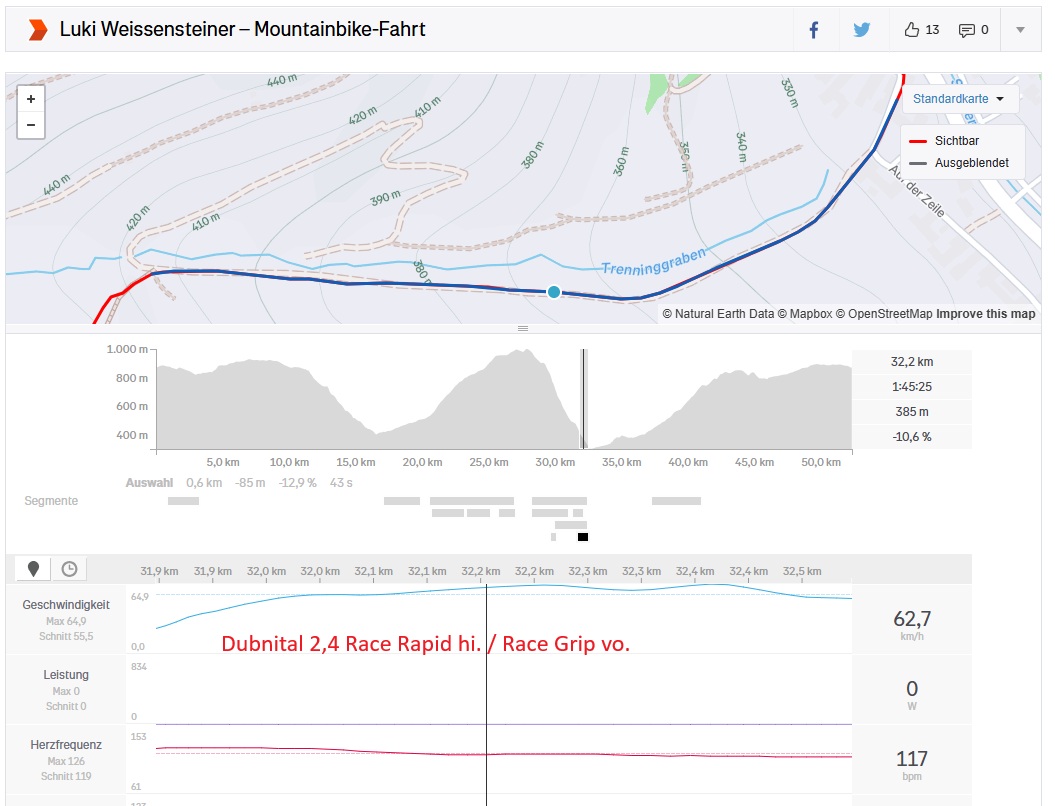Click the Improve this map link
The width and height of the screenshot is (1055, 806).
(x=985, y=314)
